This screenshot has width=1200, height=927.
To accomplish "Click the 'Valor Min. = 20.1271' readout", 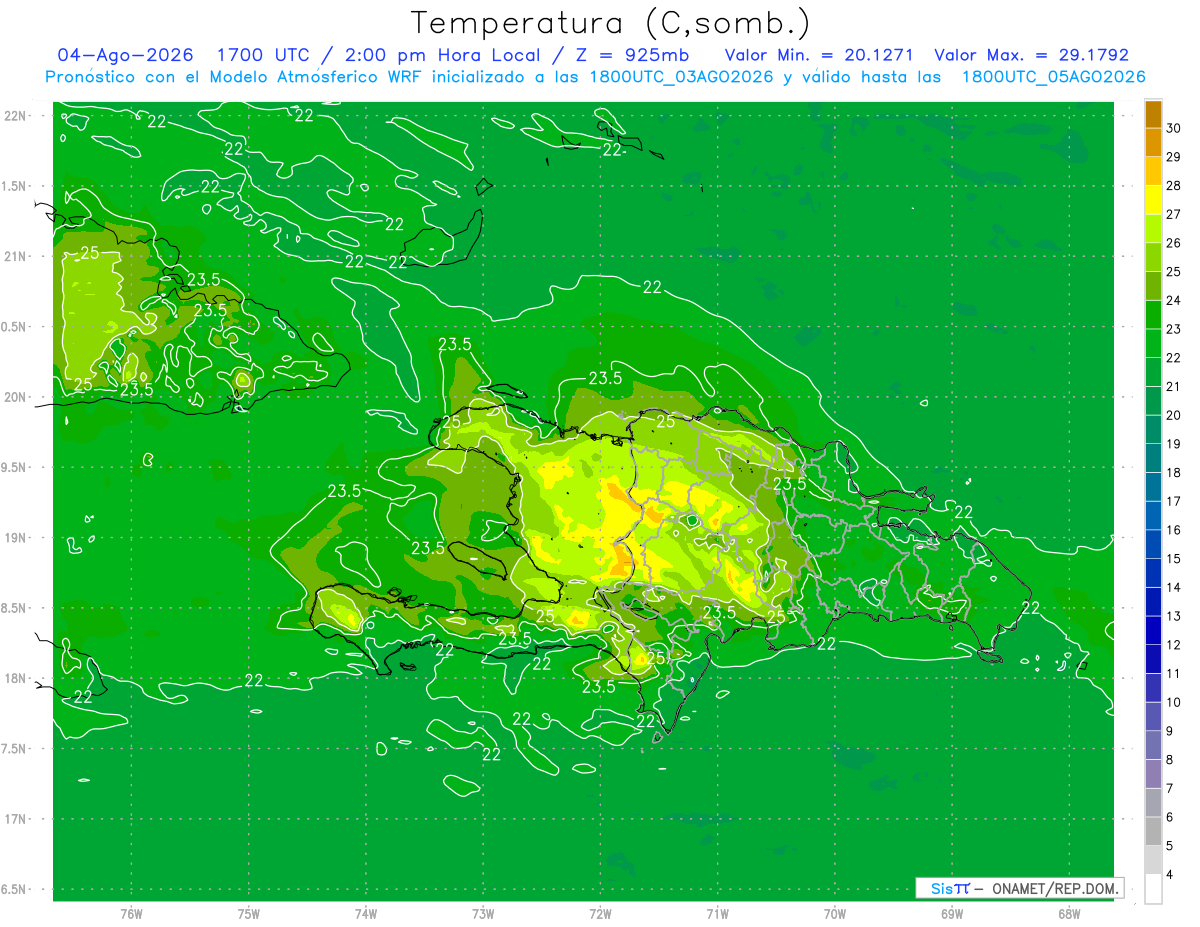I will pyautogui.click(x=819, y=55).
